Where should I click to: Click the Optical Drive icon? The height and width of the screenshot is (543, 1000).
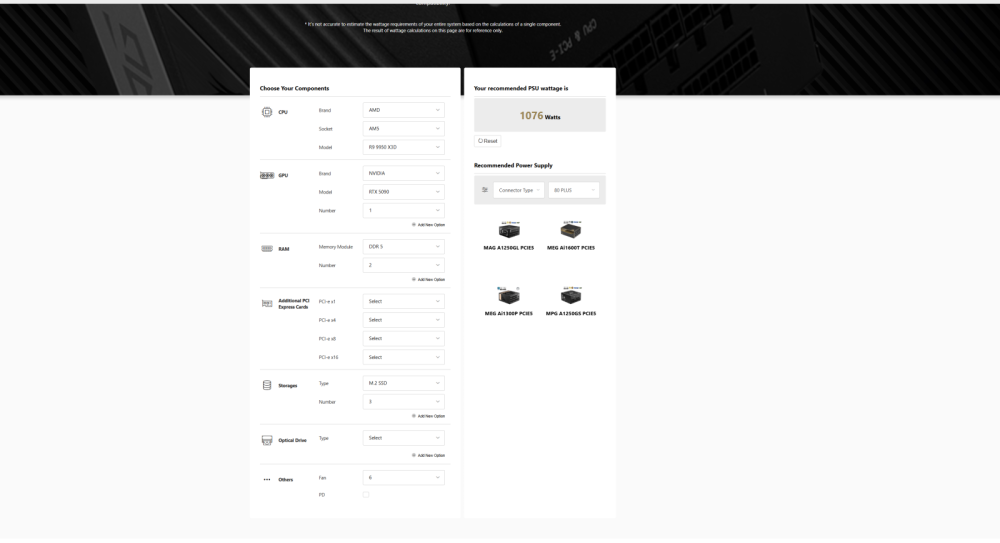(267, 440)
